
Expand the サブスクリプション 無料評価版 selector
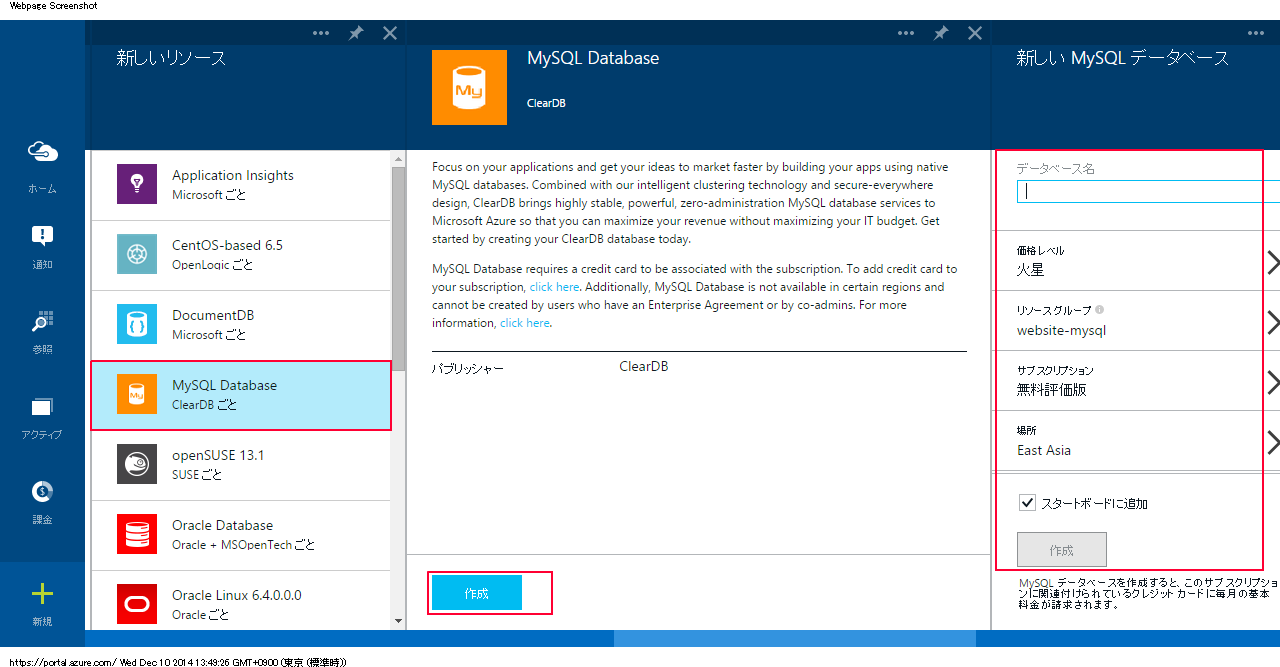coord(1136,381)
